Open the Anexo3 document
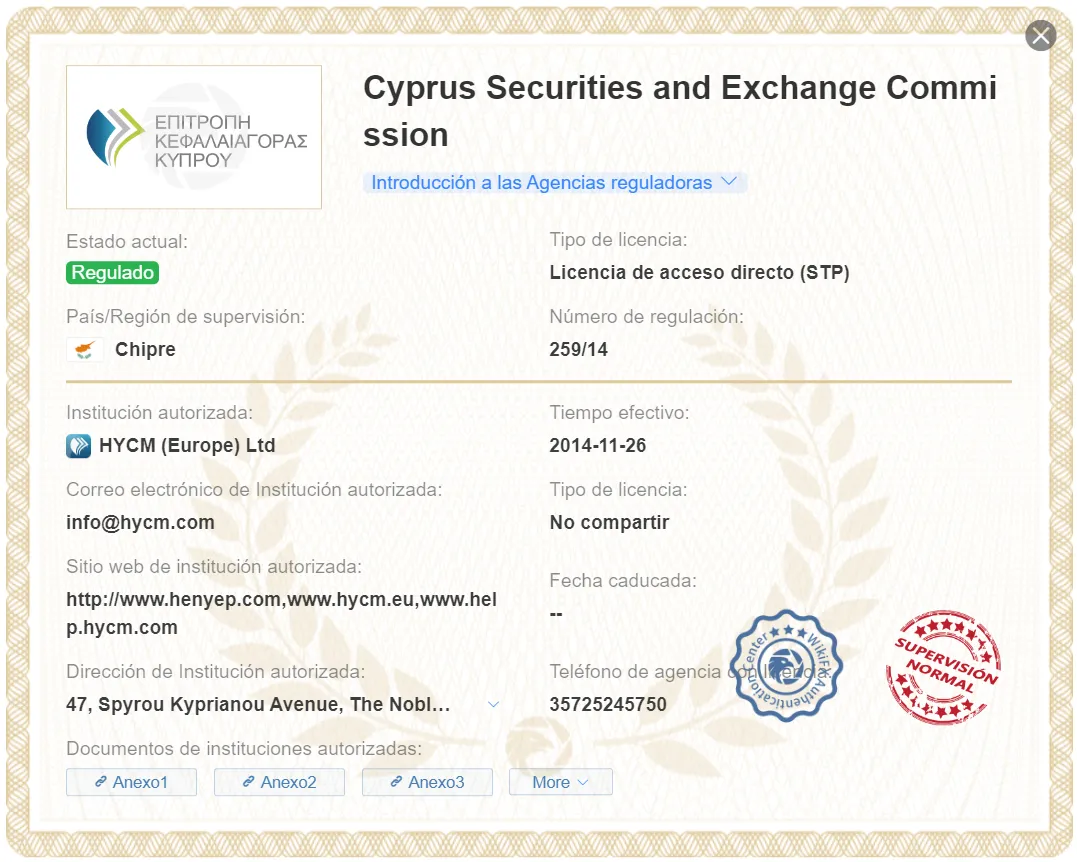The image size is (1077, 862). click(427, 782)
